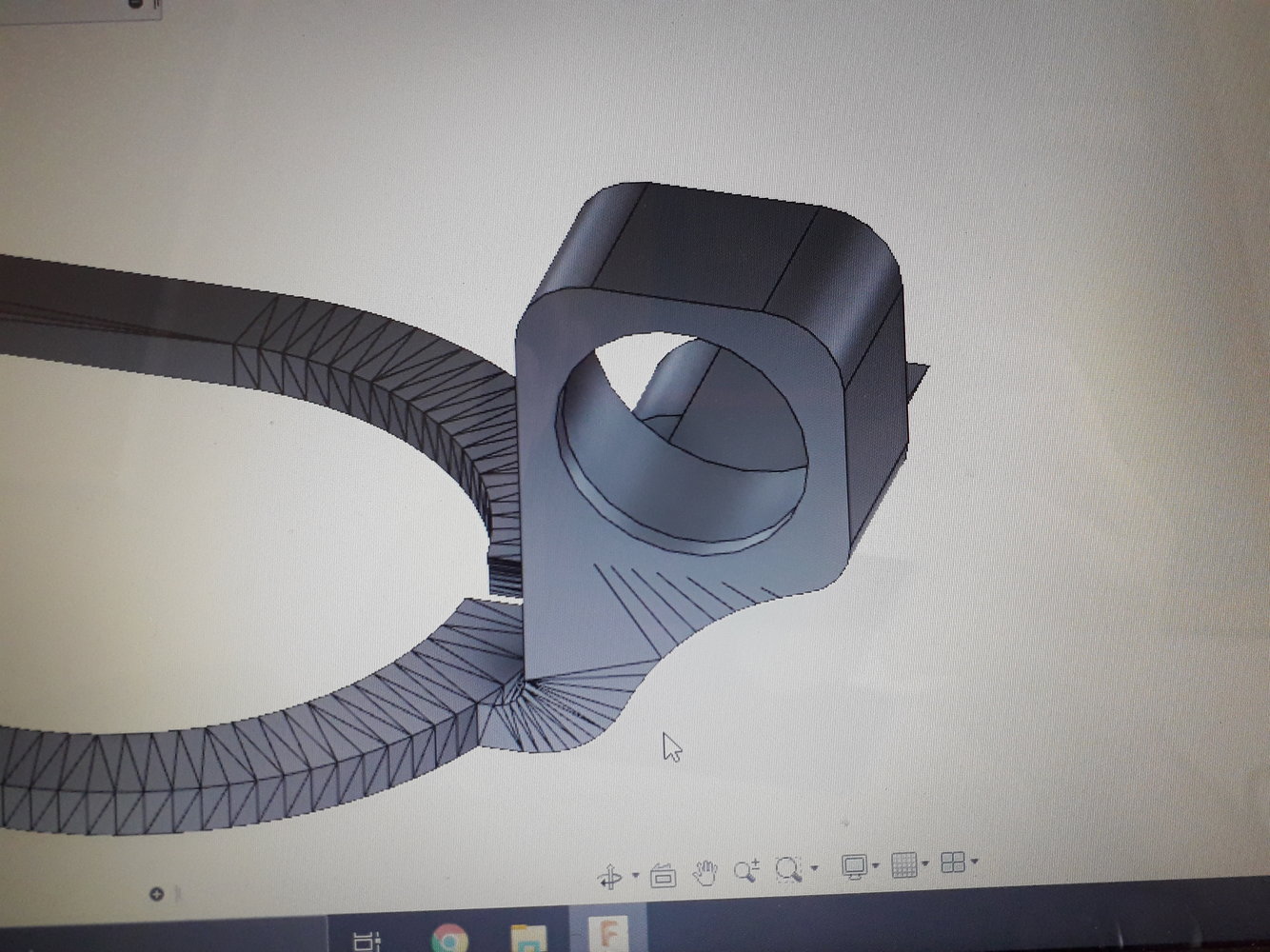Select the Zoom plus/minus tool

[x=745, y=870]
